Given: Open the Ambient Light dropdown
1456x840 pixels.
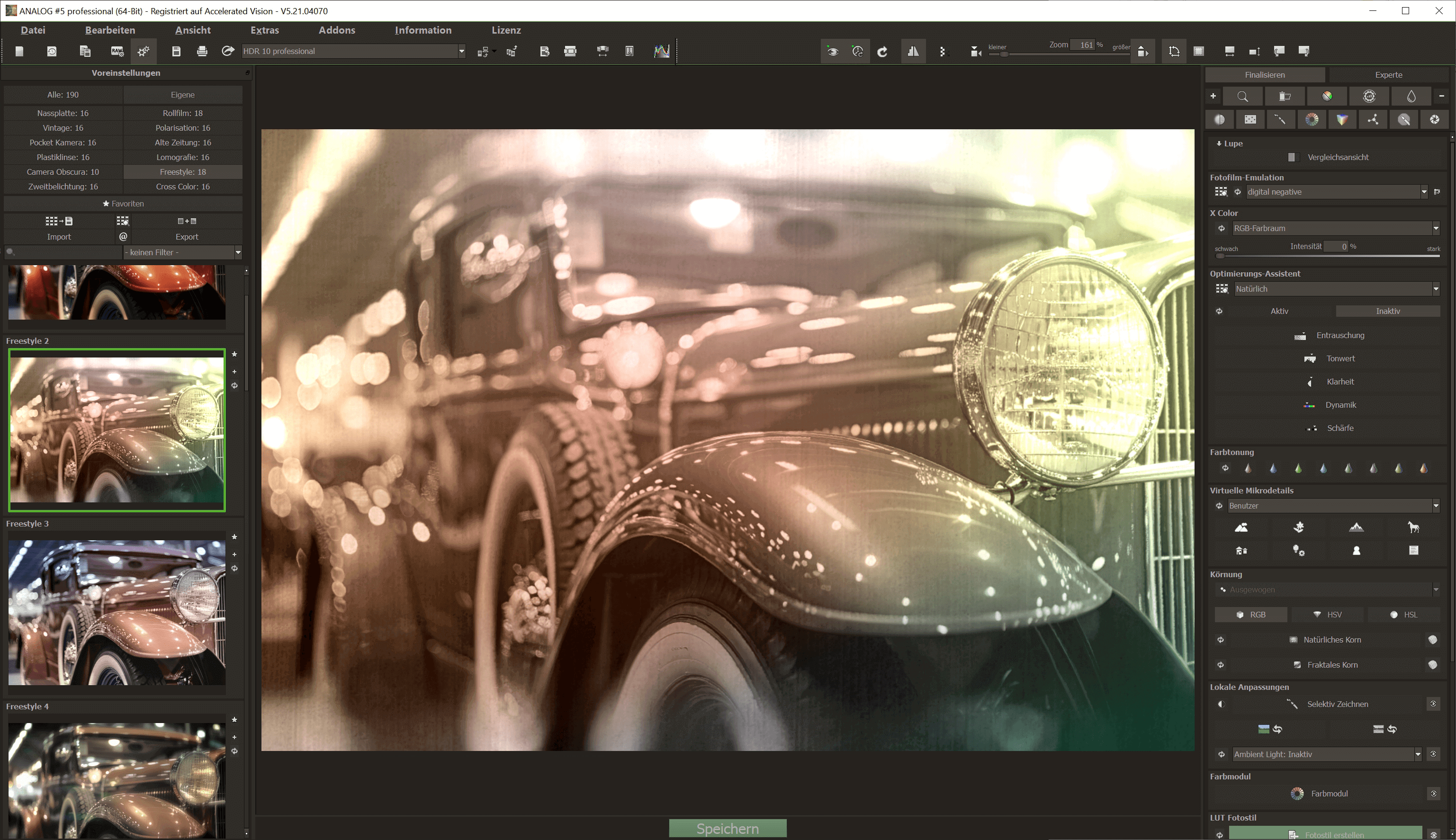Looking at the screenshot, I should [1327, 754].
